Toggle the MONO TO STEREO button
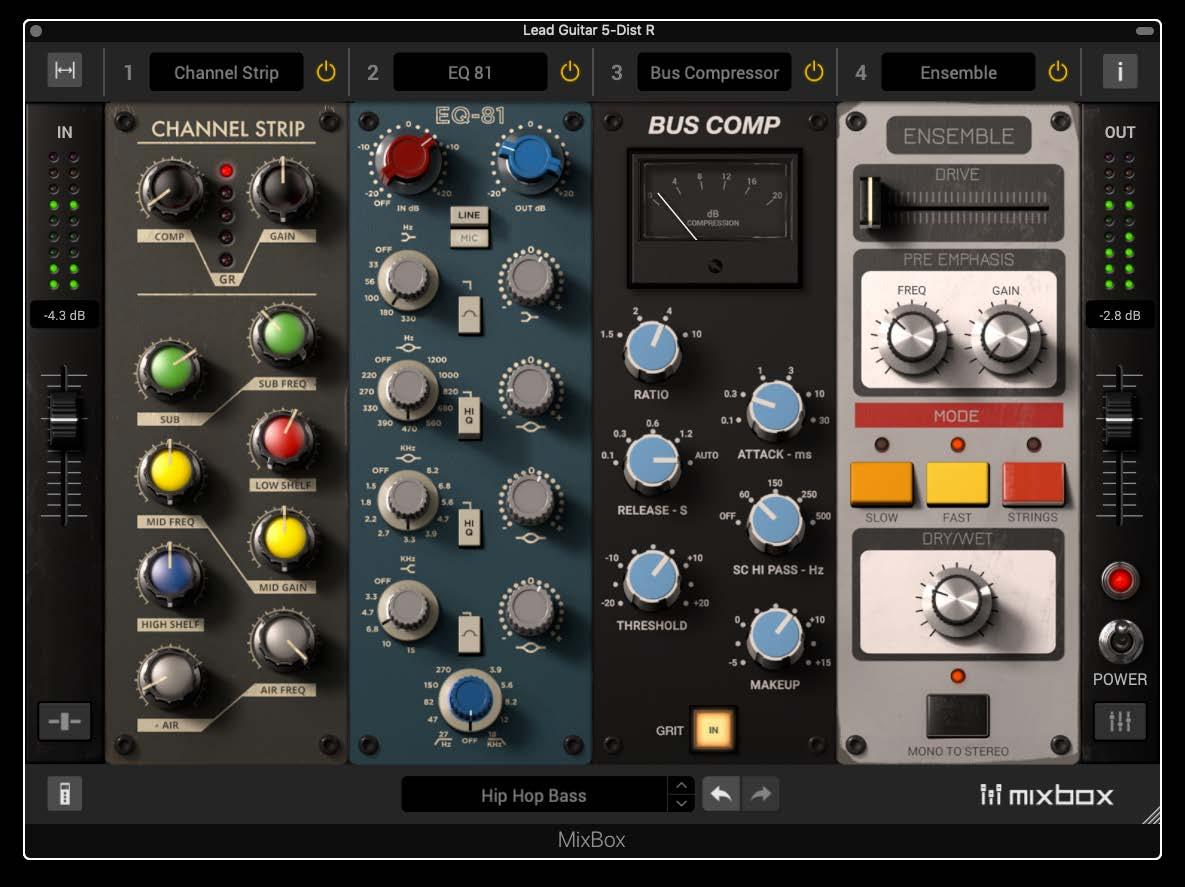 coord(958,715)
